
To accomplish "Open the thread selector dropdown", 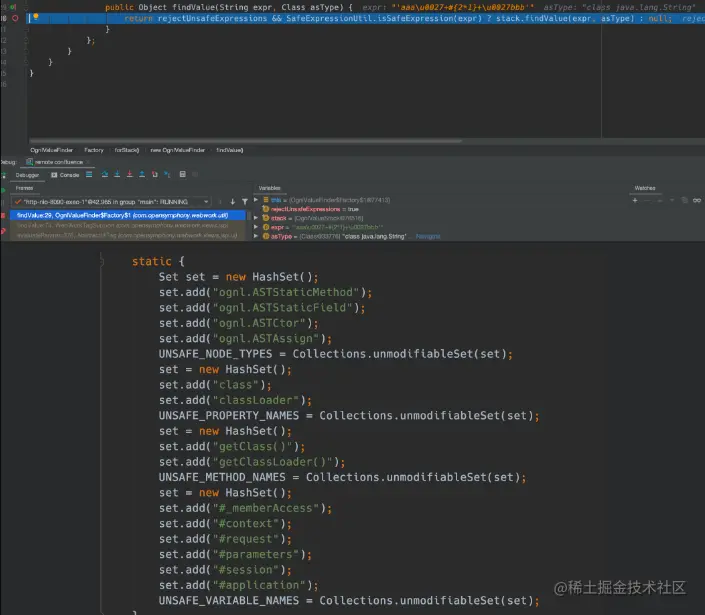I will pos(112,202).
